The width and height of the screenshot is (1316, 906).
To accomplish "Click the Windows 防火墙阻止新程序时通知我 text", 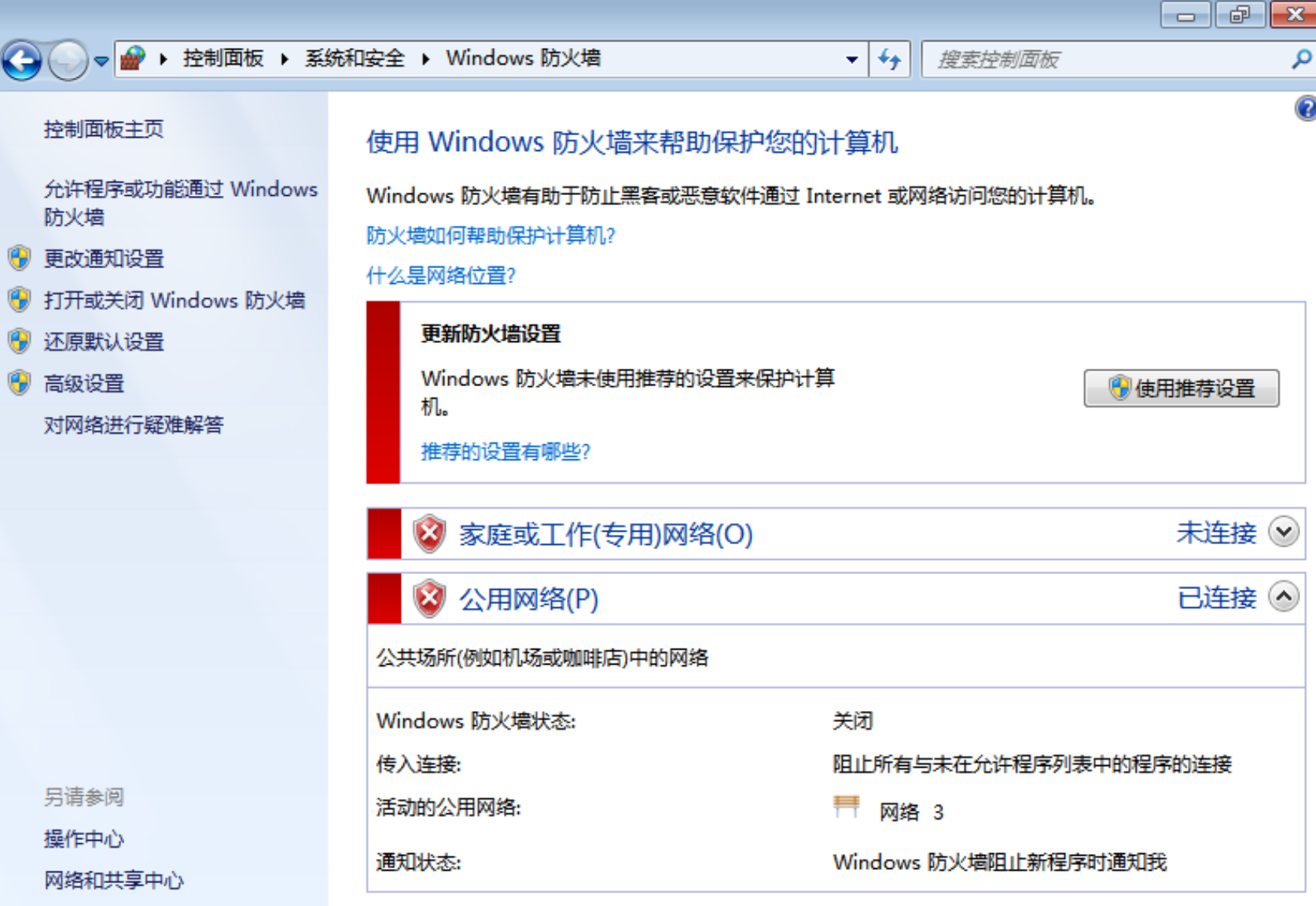I will [x=1000, y=863].
